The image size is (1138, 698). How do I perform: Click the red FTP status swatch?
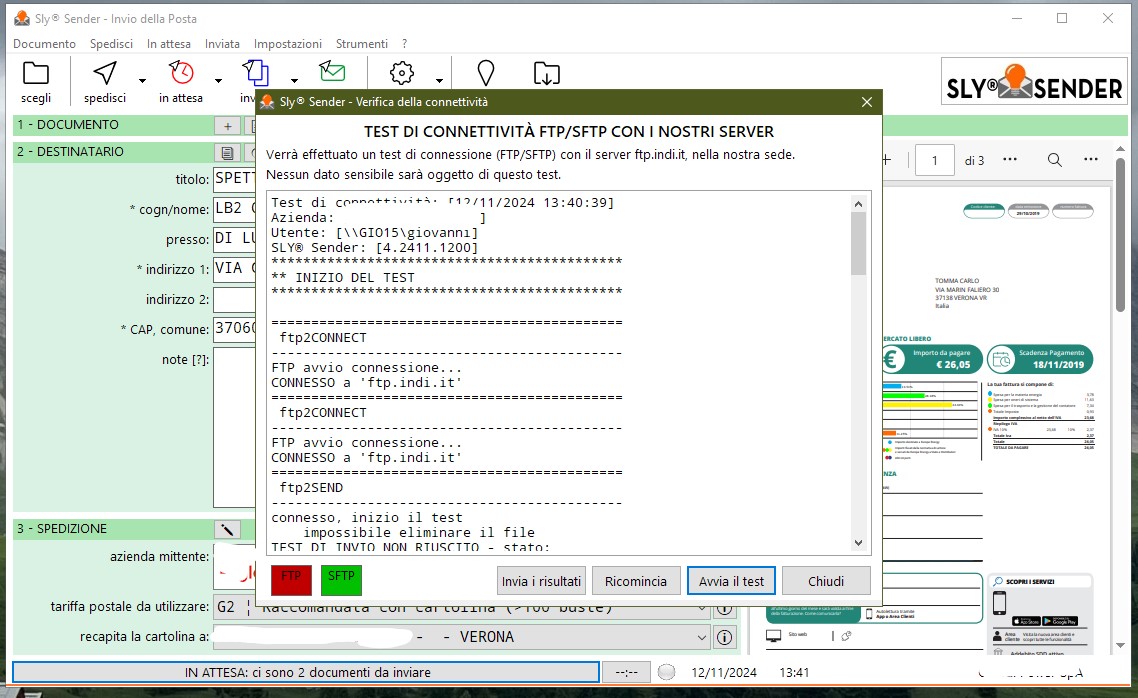pos(291,580)
